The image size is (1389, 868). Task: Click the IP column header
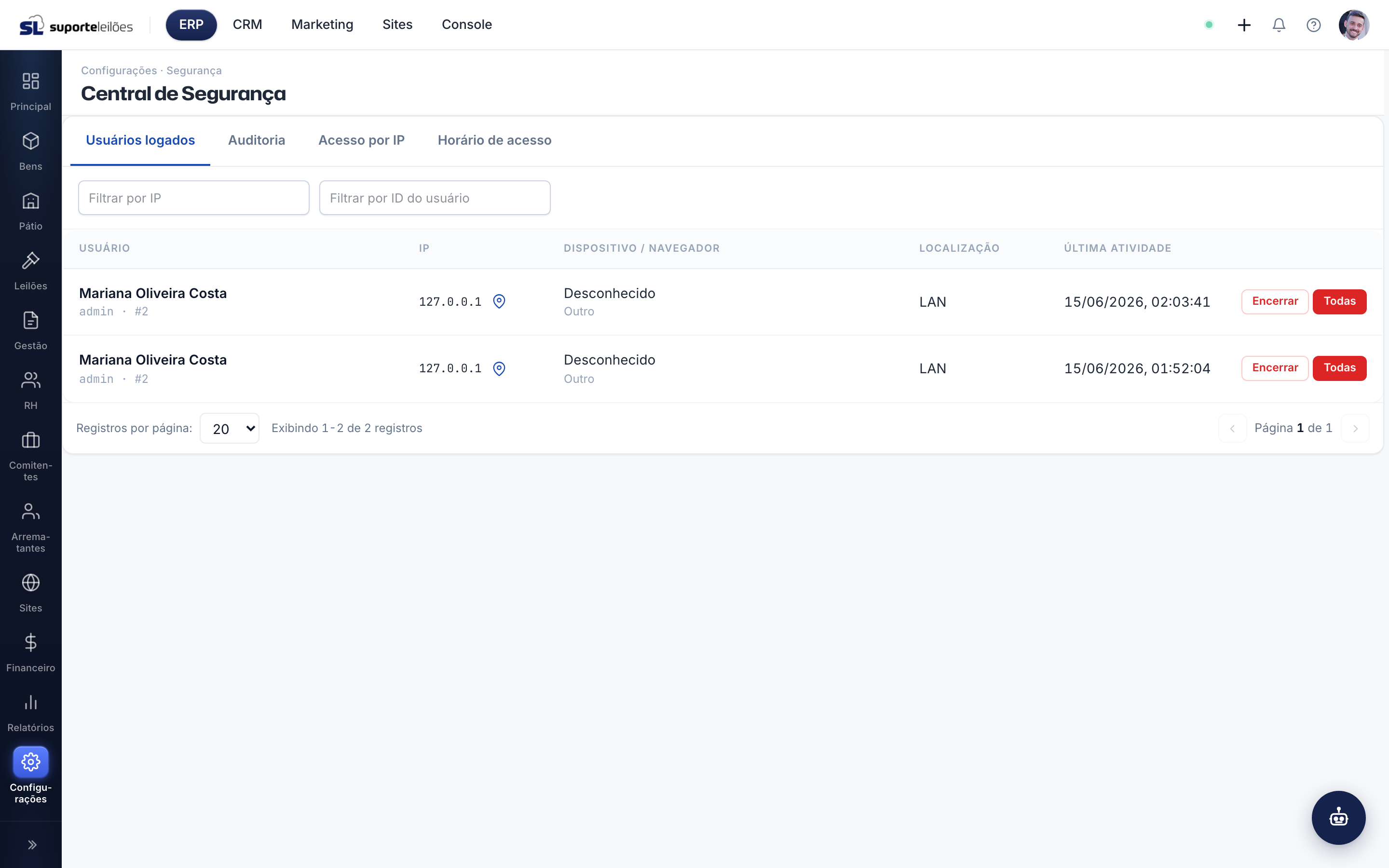tap(423, 248)
